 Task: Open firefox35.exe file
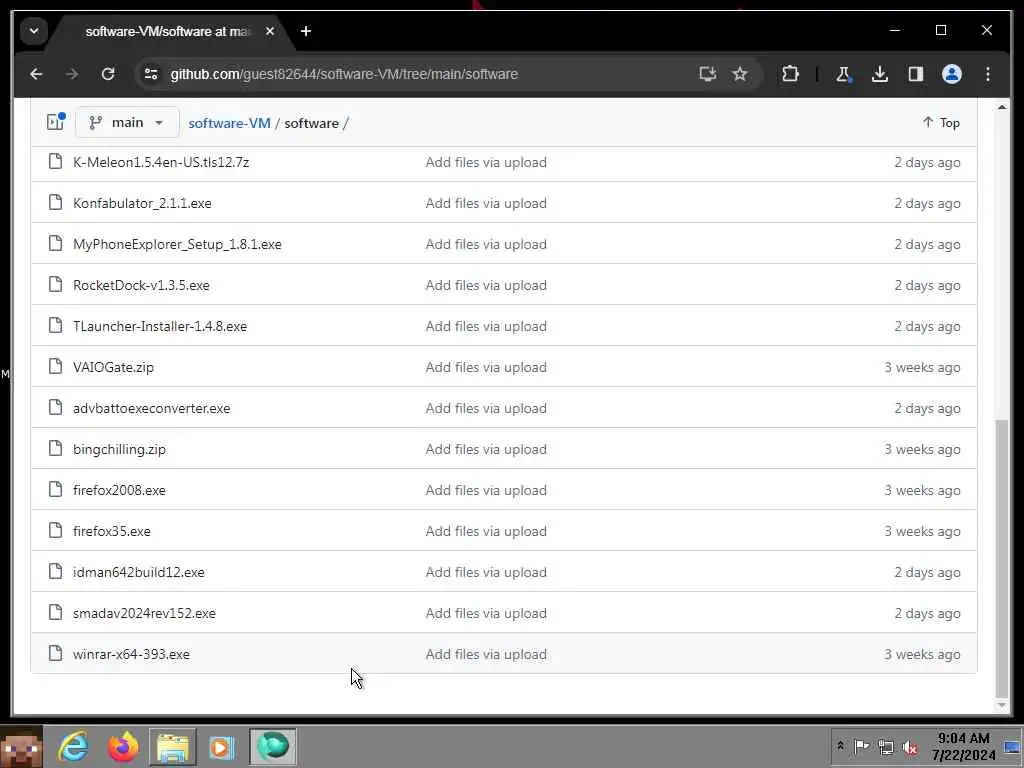[112, 531]
